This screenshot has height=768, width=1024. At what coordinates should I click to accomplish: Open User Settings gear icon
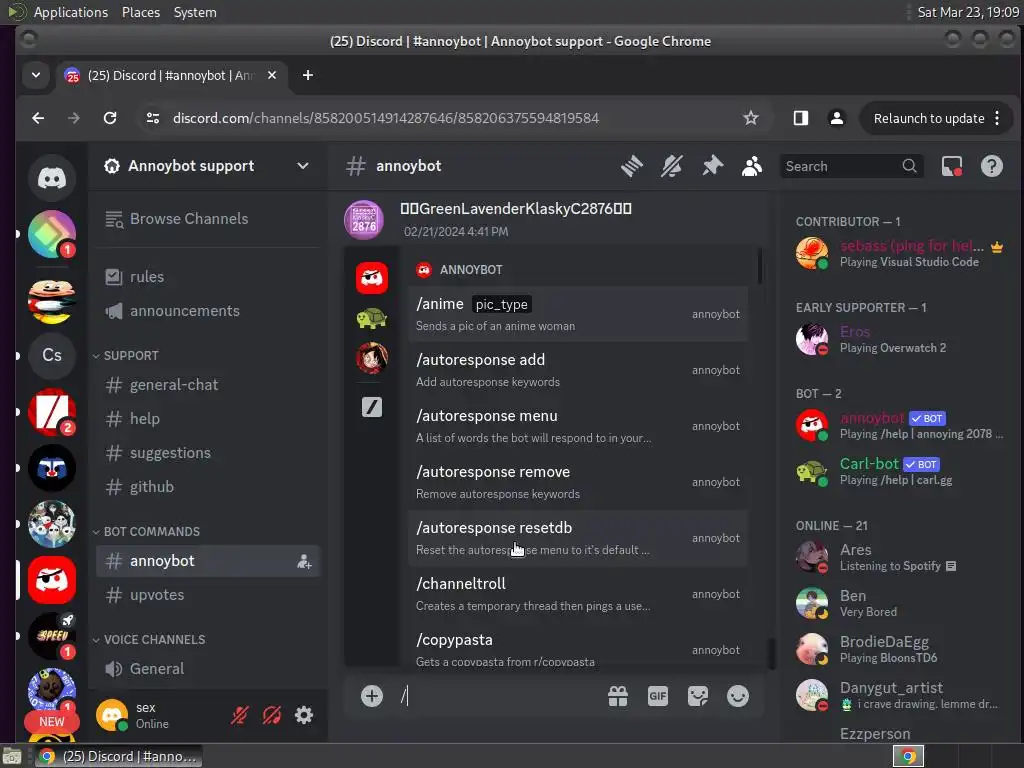pos(304,716)
